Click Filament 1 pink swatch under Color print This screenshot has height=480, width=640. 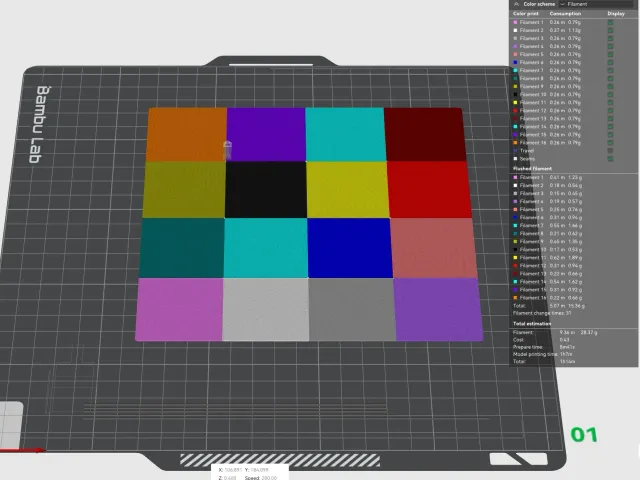click(515, 22)
